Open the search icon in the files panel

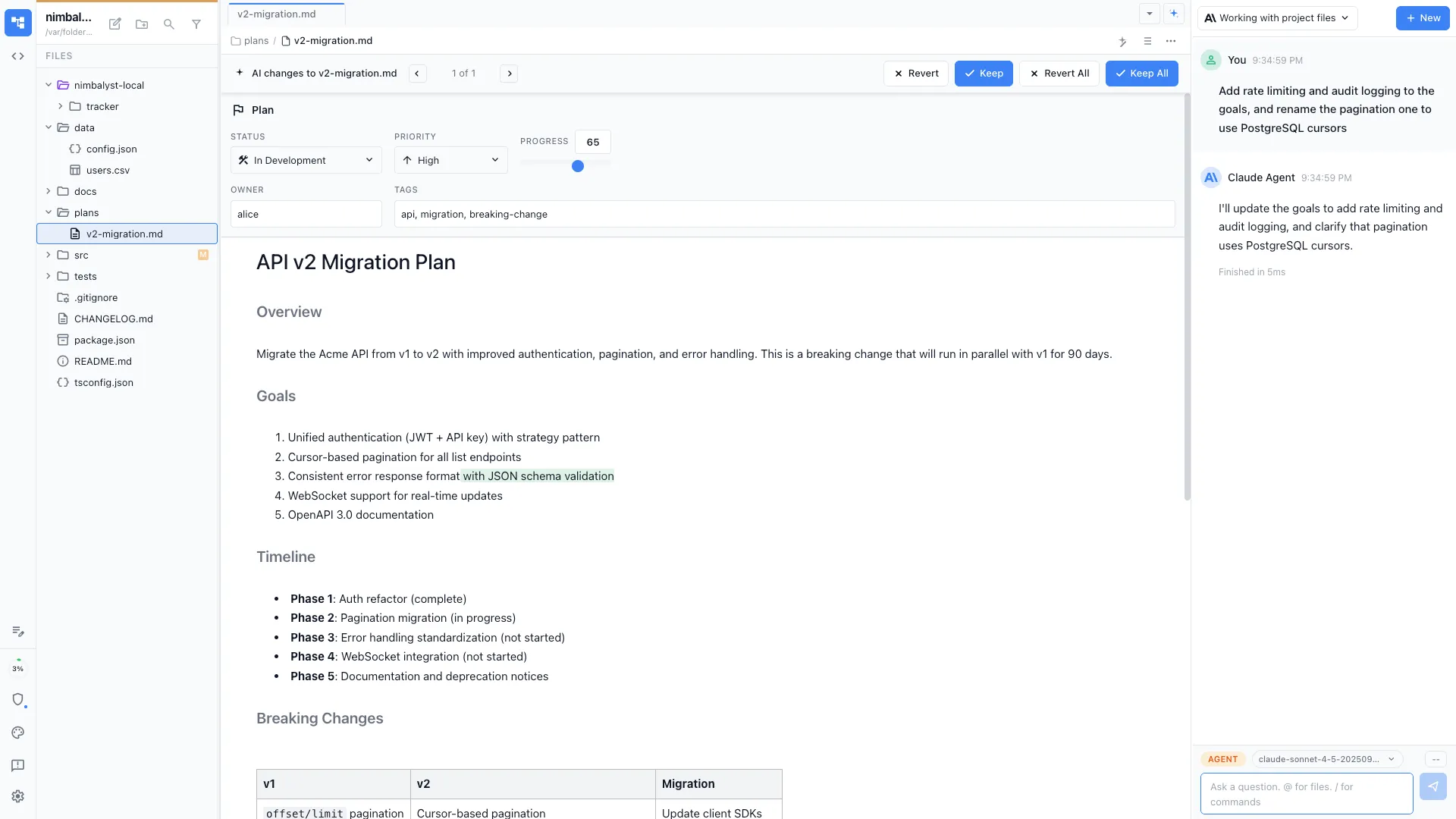coord(169,24)
